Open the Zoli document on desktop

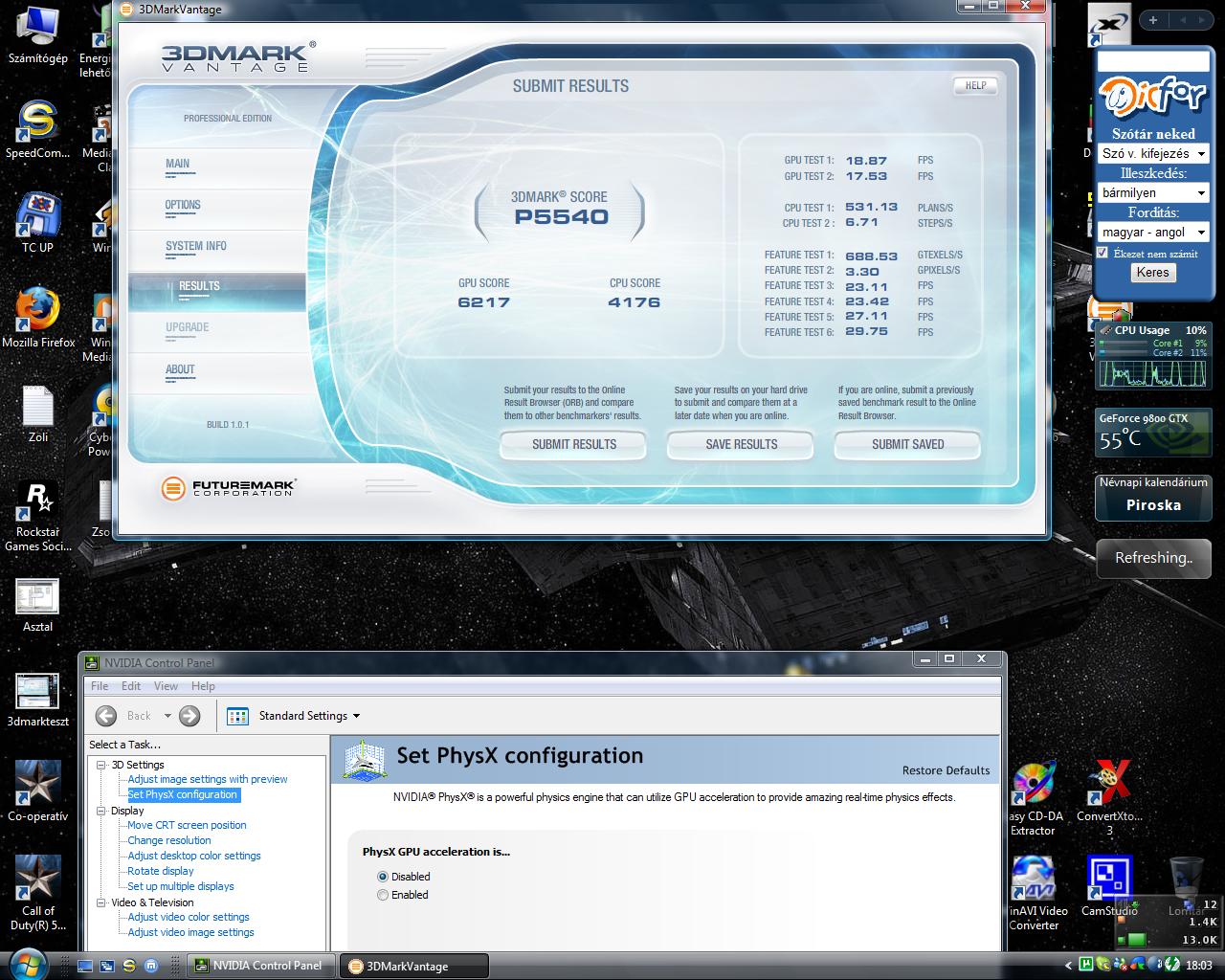37,413
